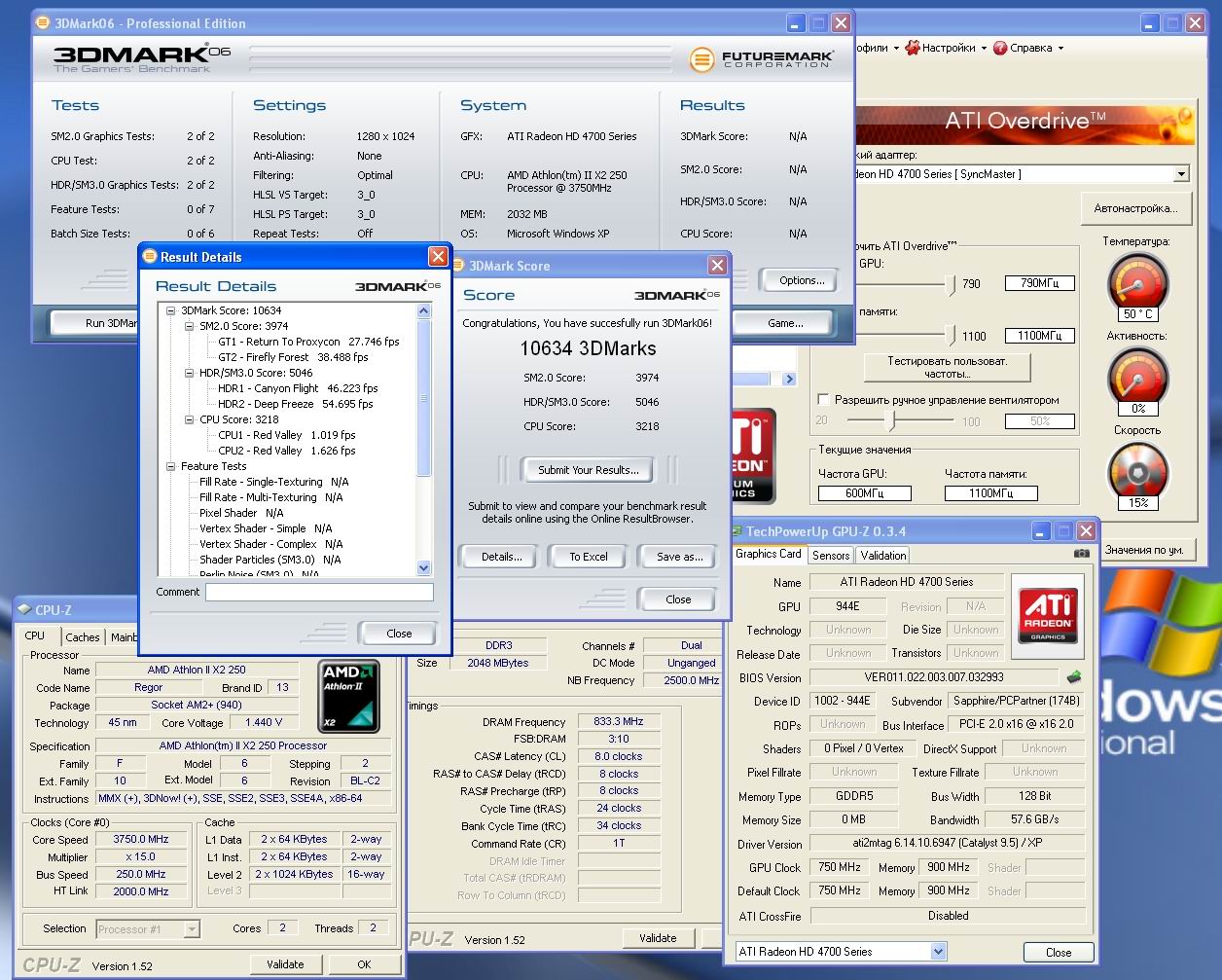Click the CPU-Z title bar icon
1222x980 pixels.
coord(24,609)
